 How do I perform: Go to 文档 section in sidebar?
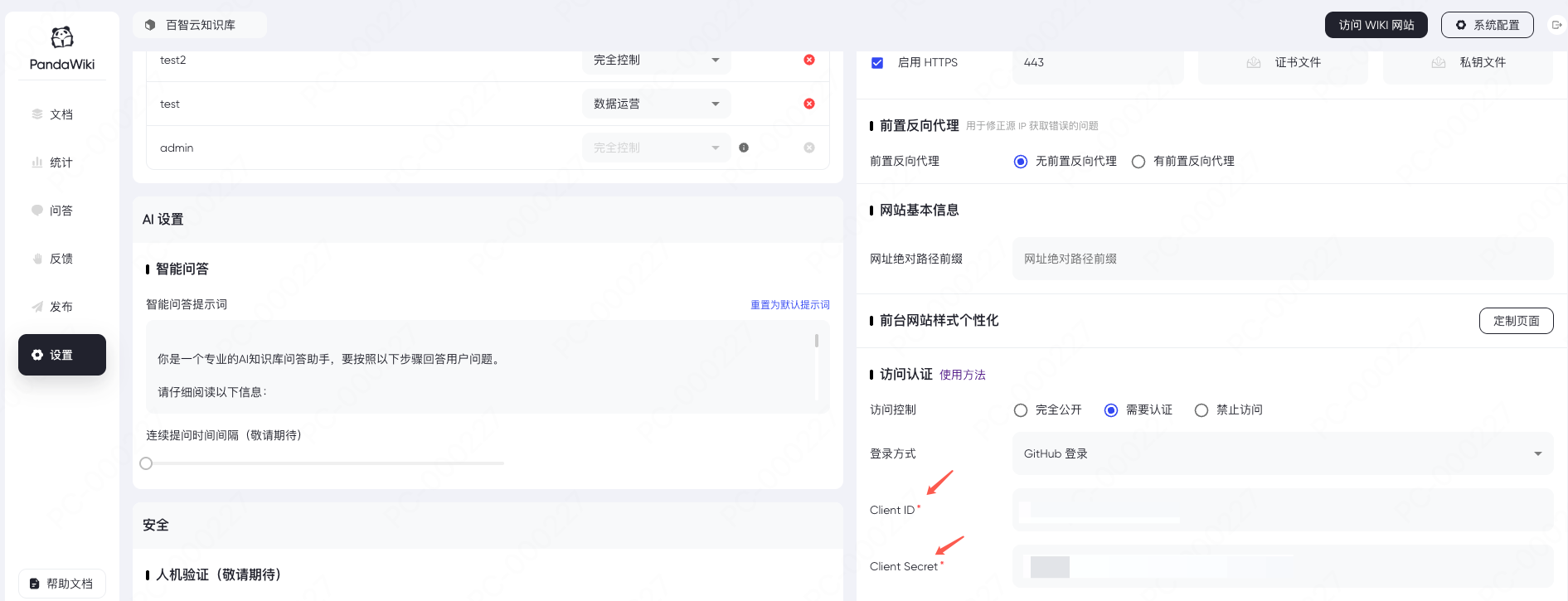tap(62, 114)
